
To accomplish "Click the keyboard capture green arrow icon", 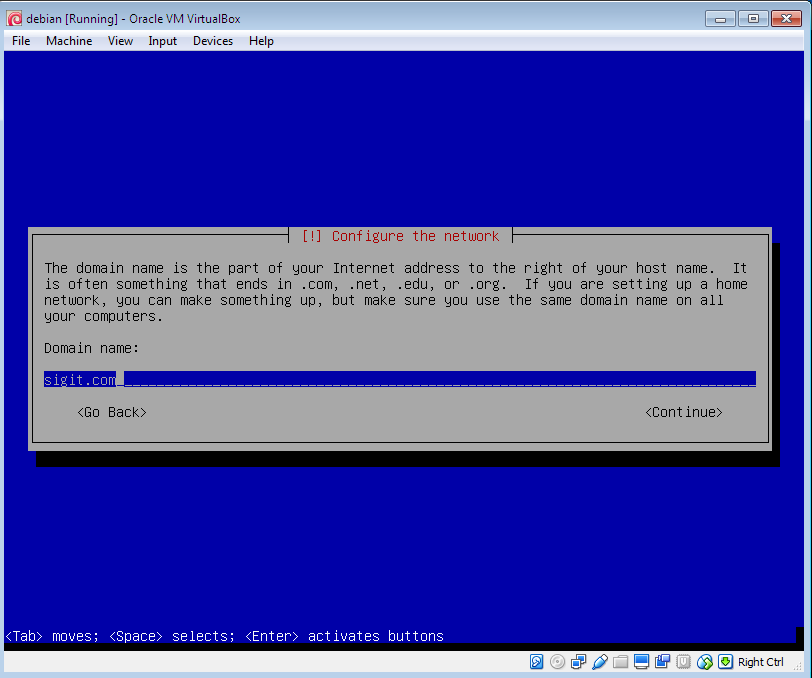I will pyautogui.click(x=726, y=661).
